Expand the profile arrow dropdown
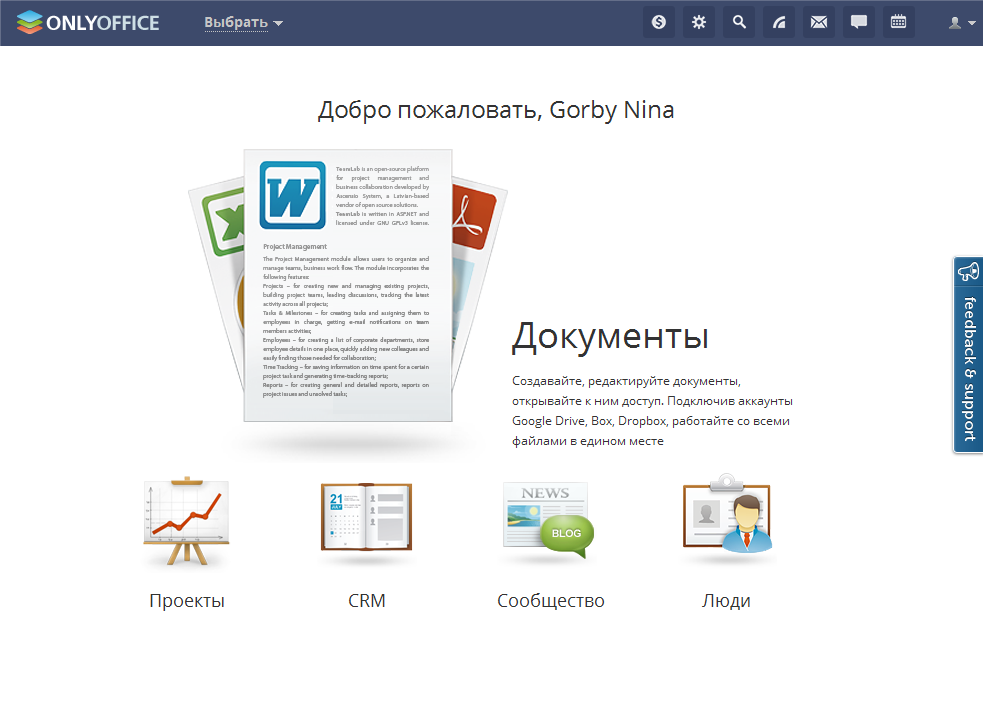 970,23
